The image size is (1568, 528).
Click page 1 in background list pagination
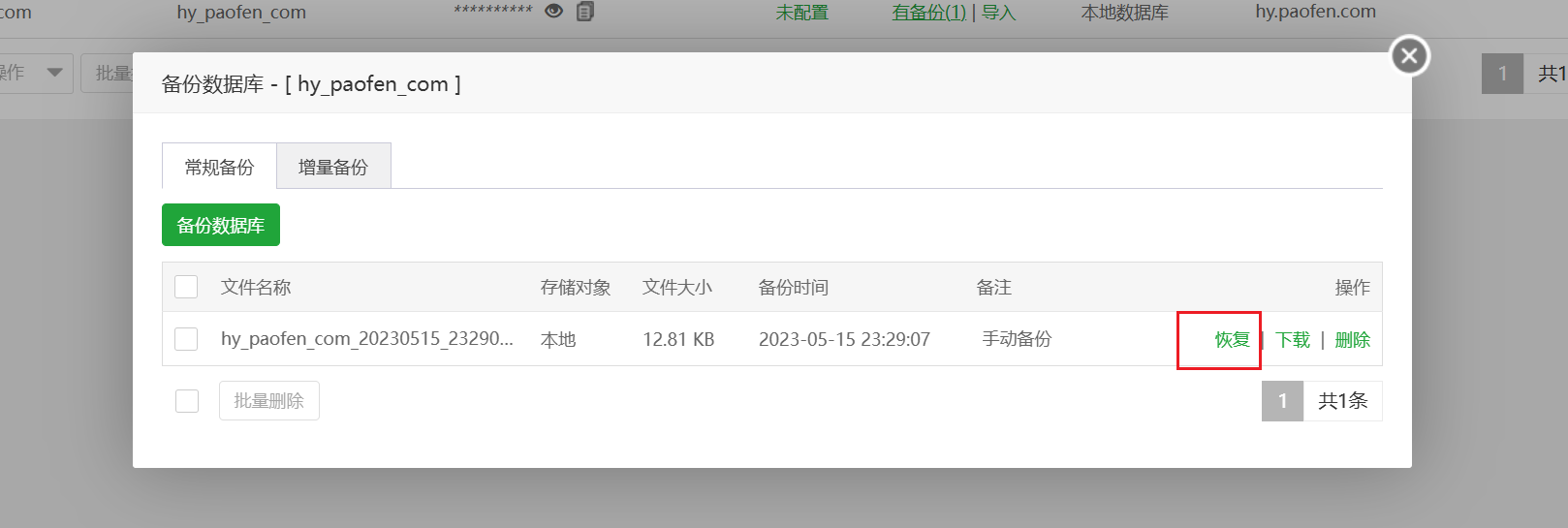(1502, 74)
